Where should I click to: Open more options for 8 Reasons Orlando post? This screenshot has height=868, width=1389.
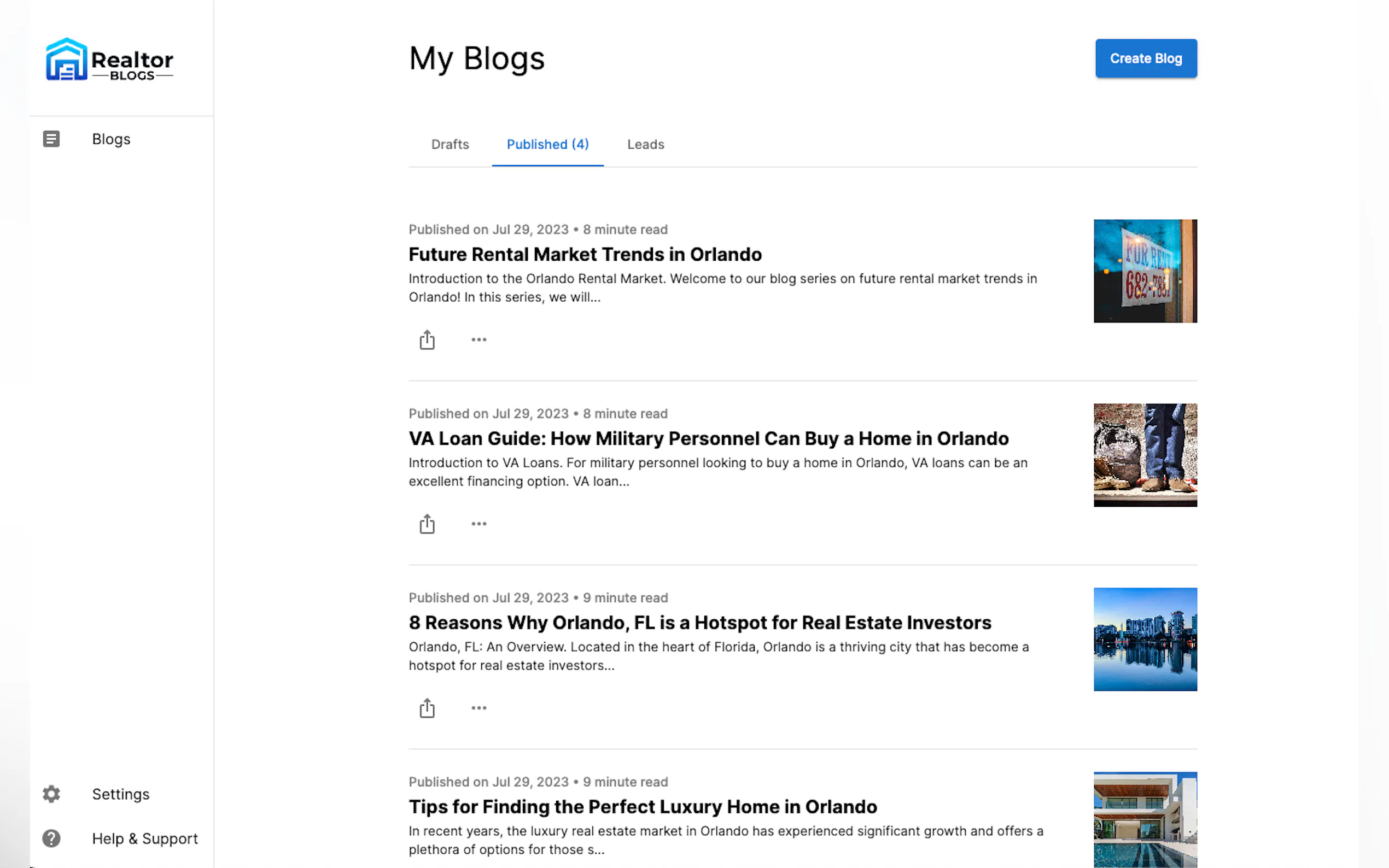coord(478,708)
